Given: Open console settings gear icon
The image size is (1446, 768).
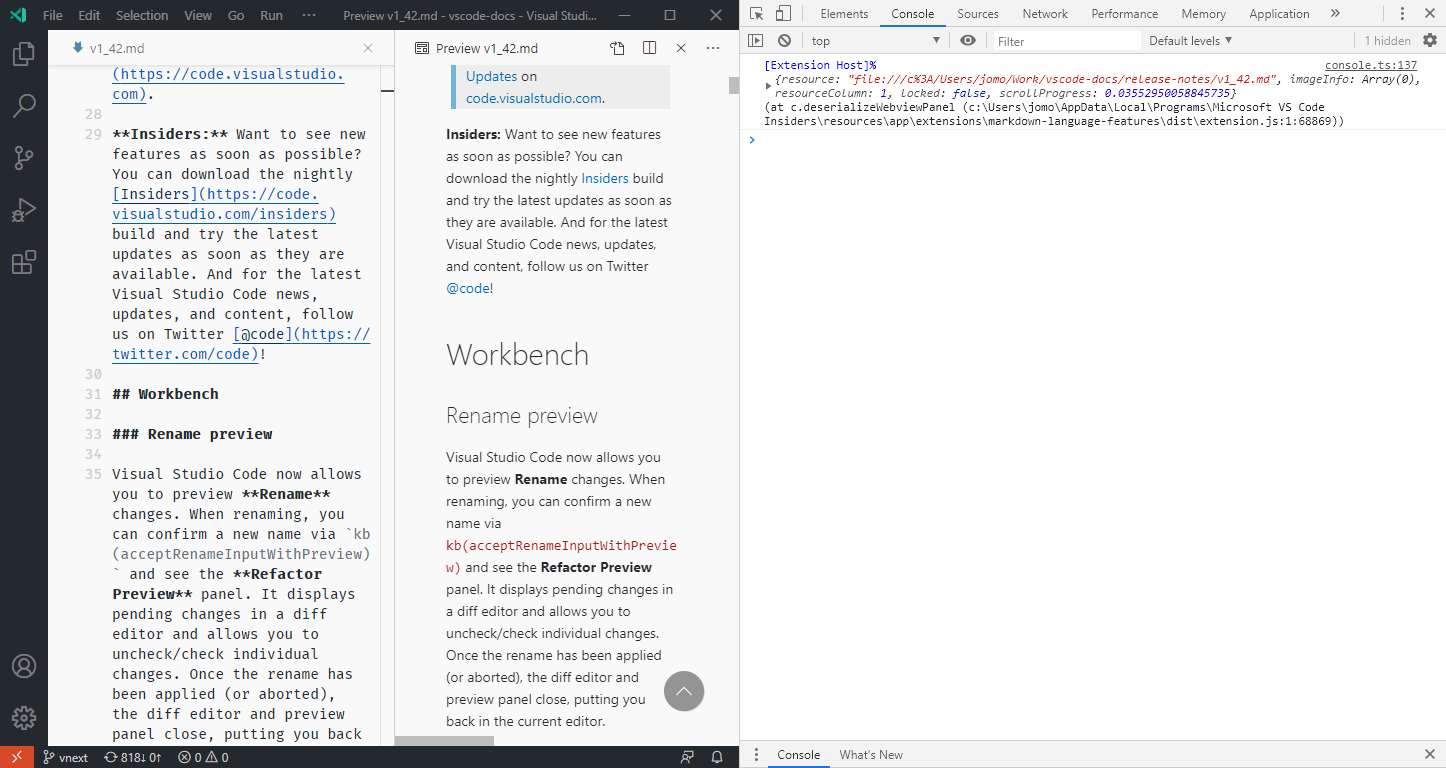Looking at the screenshot, I should [1430, 40].
